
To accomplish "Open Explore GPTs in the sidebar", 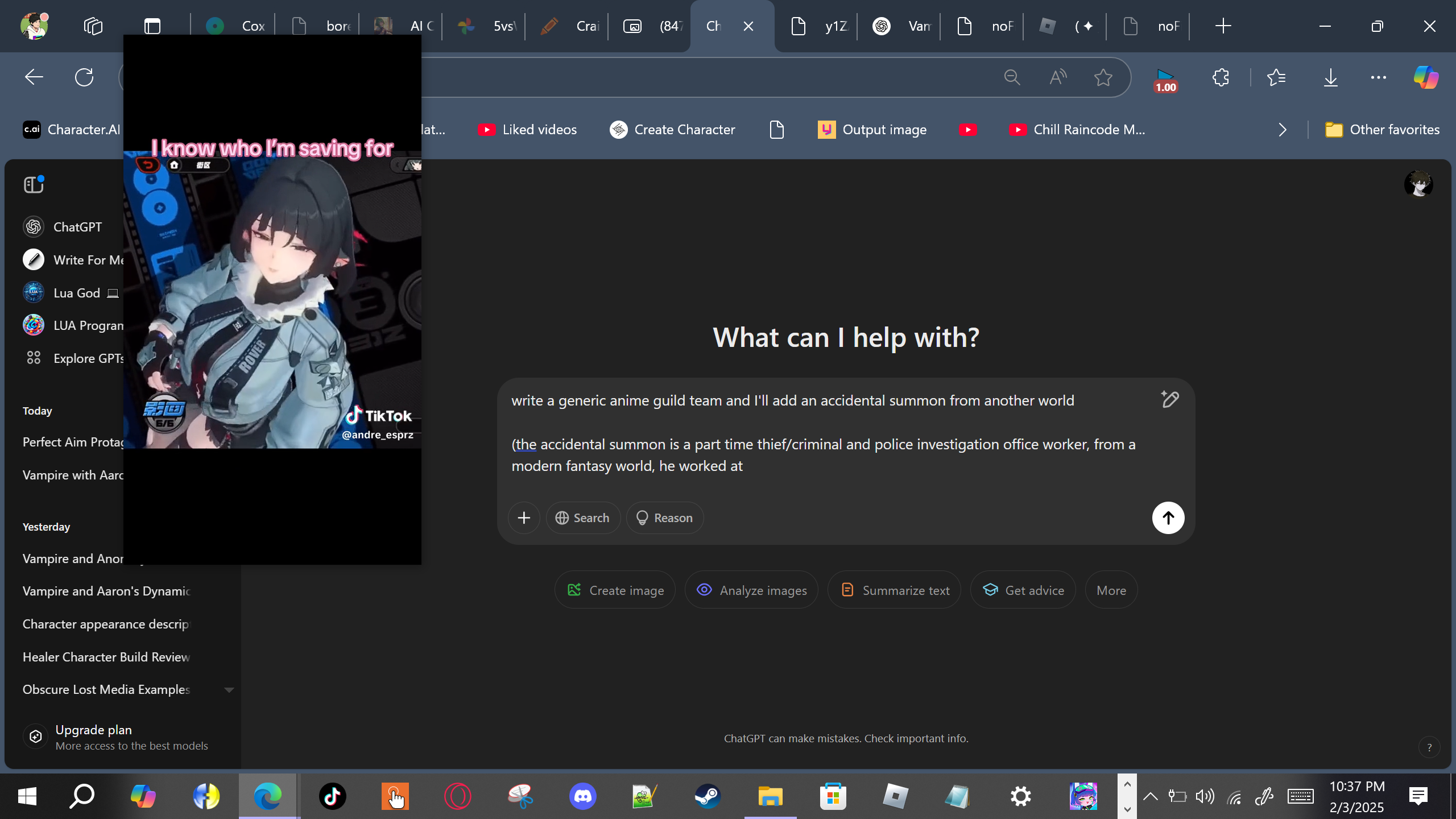I will [73, 358].
